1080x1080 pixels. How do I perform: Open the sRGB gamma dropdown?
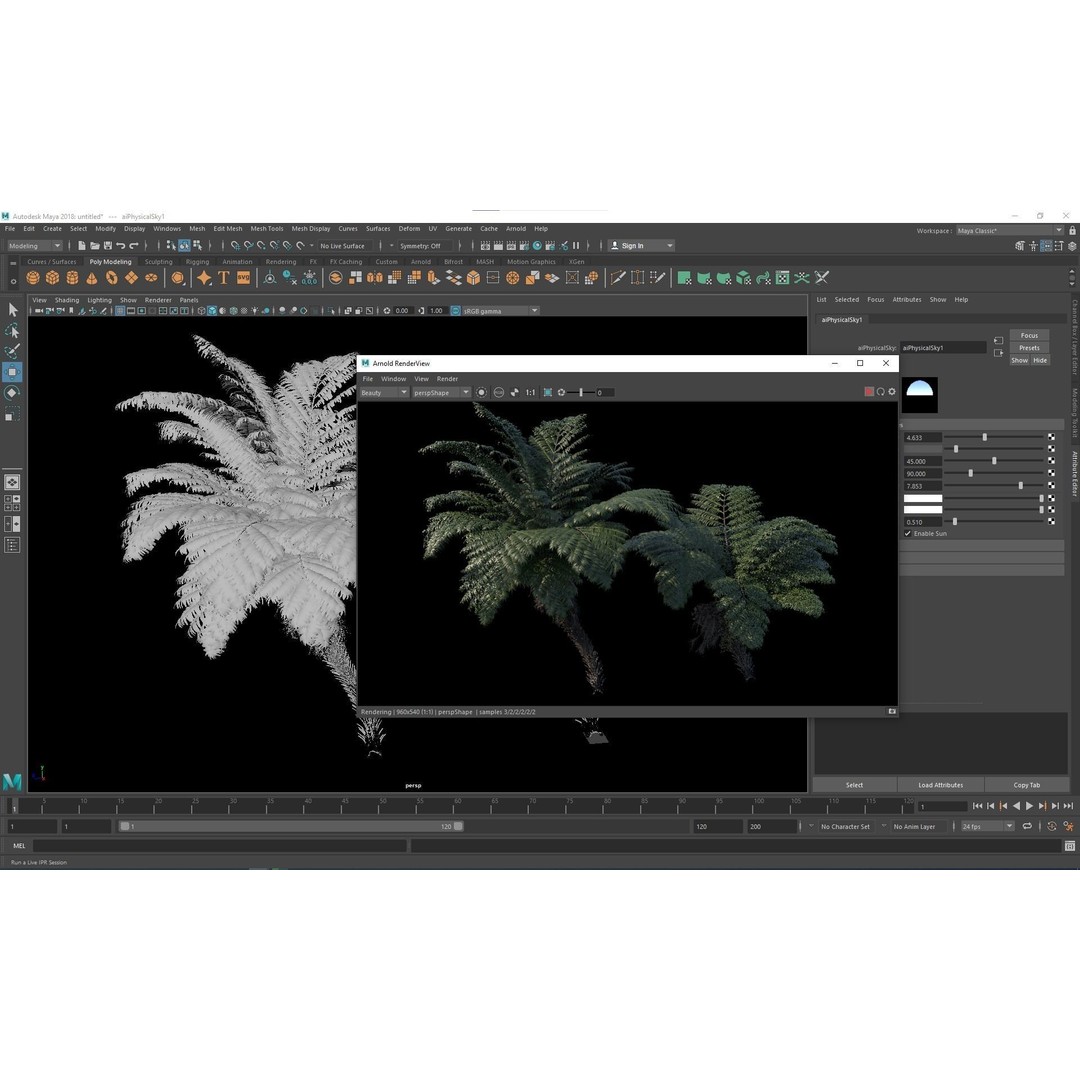pos(501,311)
